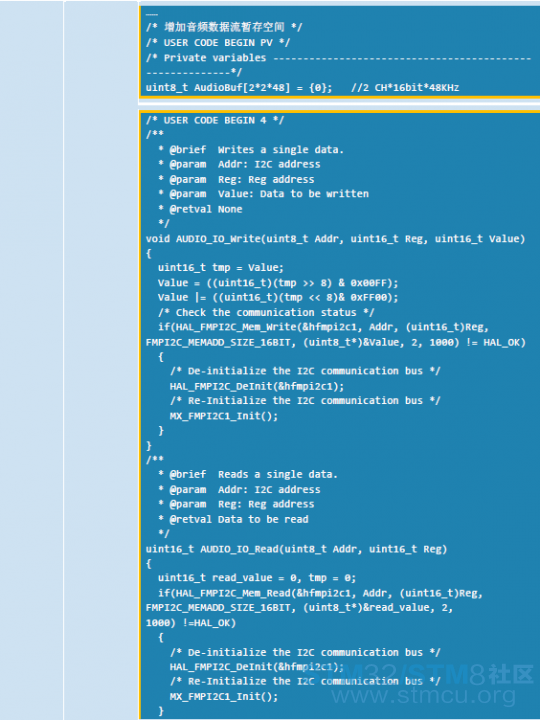Image resolution: width=540 pixels, height=720 pixels.
Task: Click the Chinese comment about audio stream buffer
Action: 224,27
